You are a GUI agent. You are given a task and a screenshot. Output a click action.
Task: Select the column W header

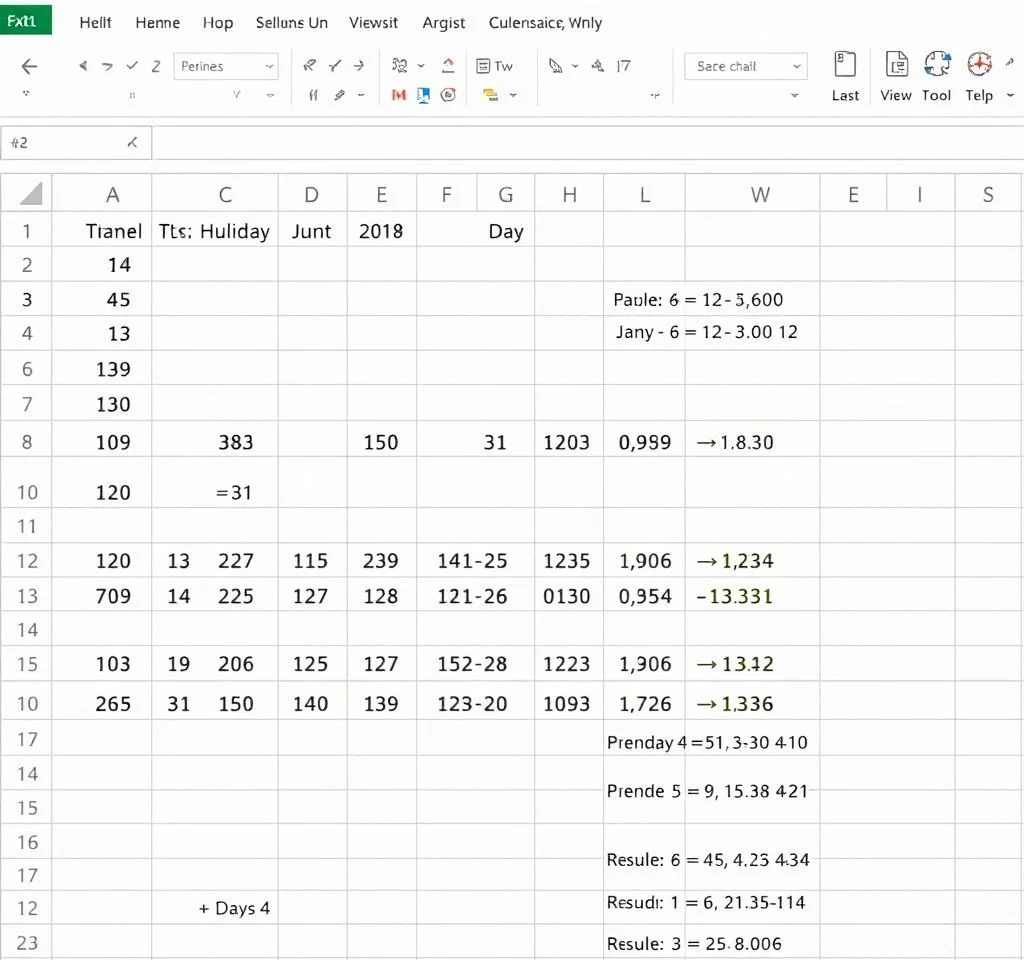tap(760, 195)
